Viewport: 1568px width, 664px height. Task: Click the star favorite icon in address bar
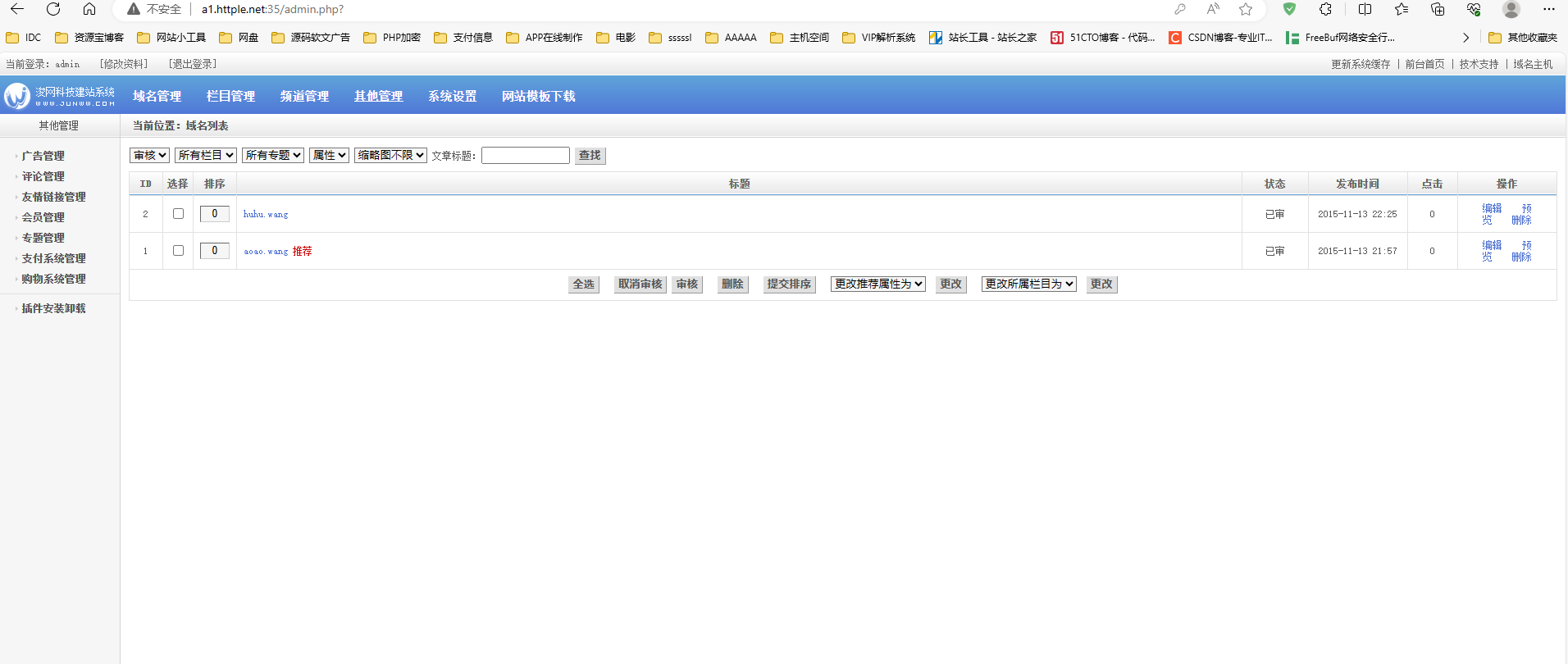coord(1246,9)
